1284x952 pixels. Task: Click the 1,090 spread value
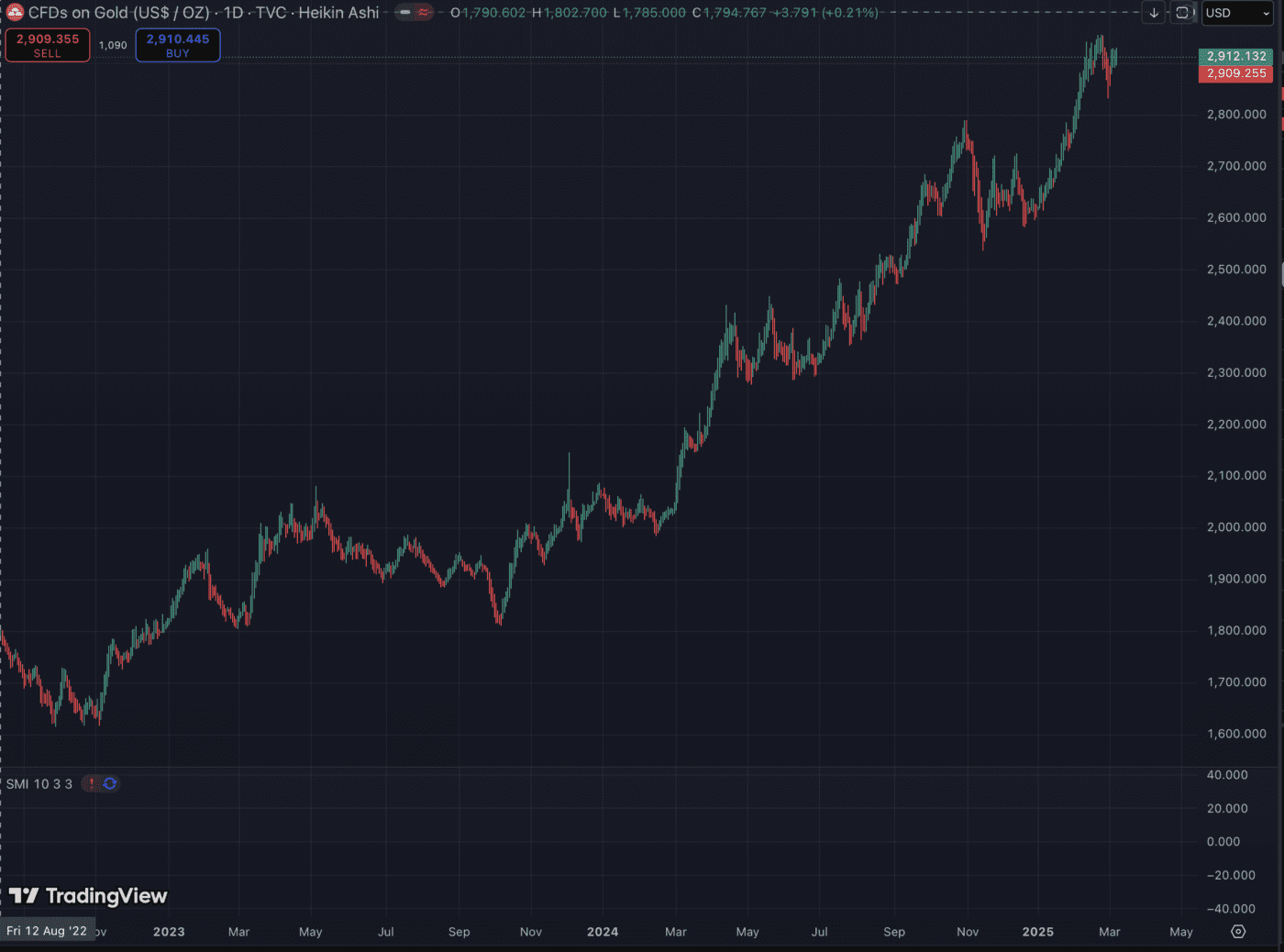click(x=113, y=45)
